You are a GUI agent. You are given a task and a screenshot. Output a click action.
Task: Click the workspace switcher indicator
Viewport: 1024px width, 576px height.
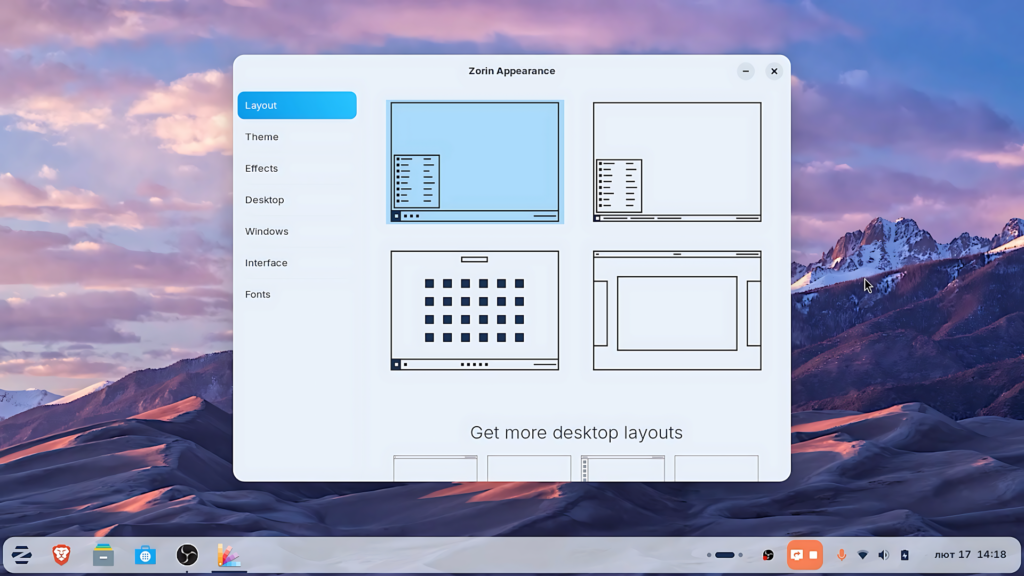(x=724, y=555)
